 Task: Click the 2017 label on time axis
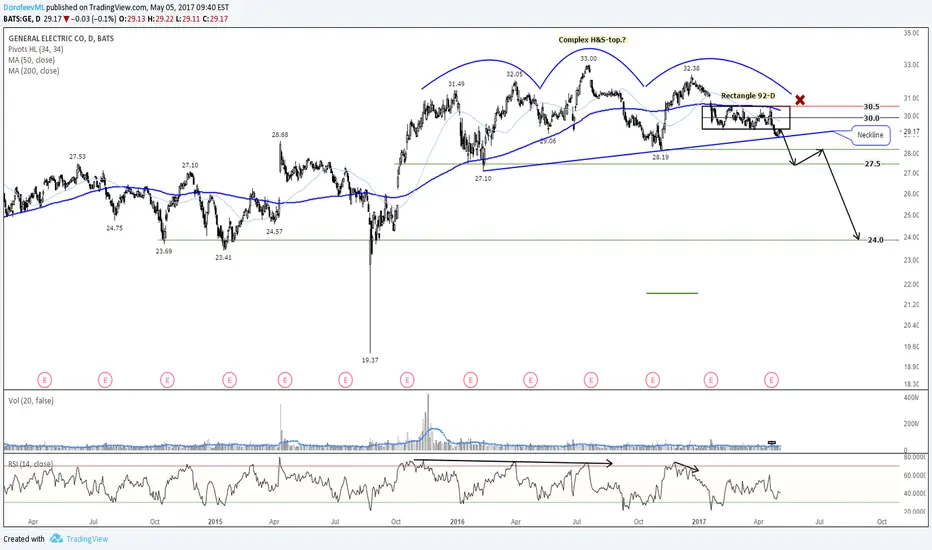coord(699,522)
